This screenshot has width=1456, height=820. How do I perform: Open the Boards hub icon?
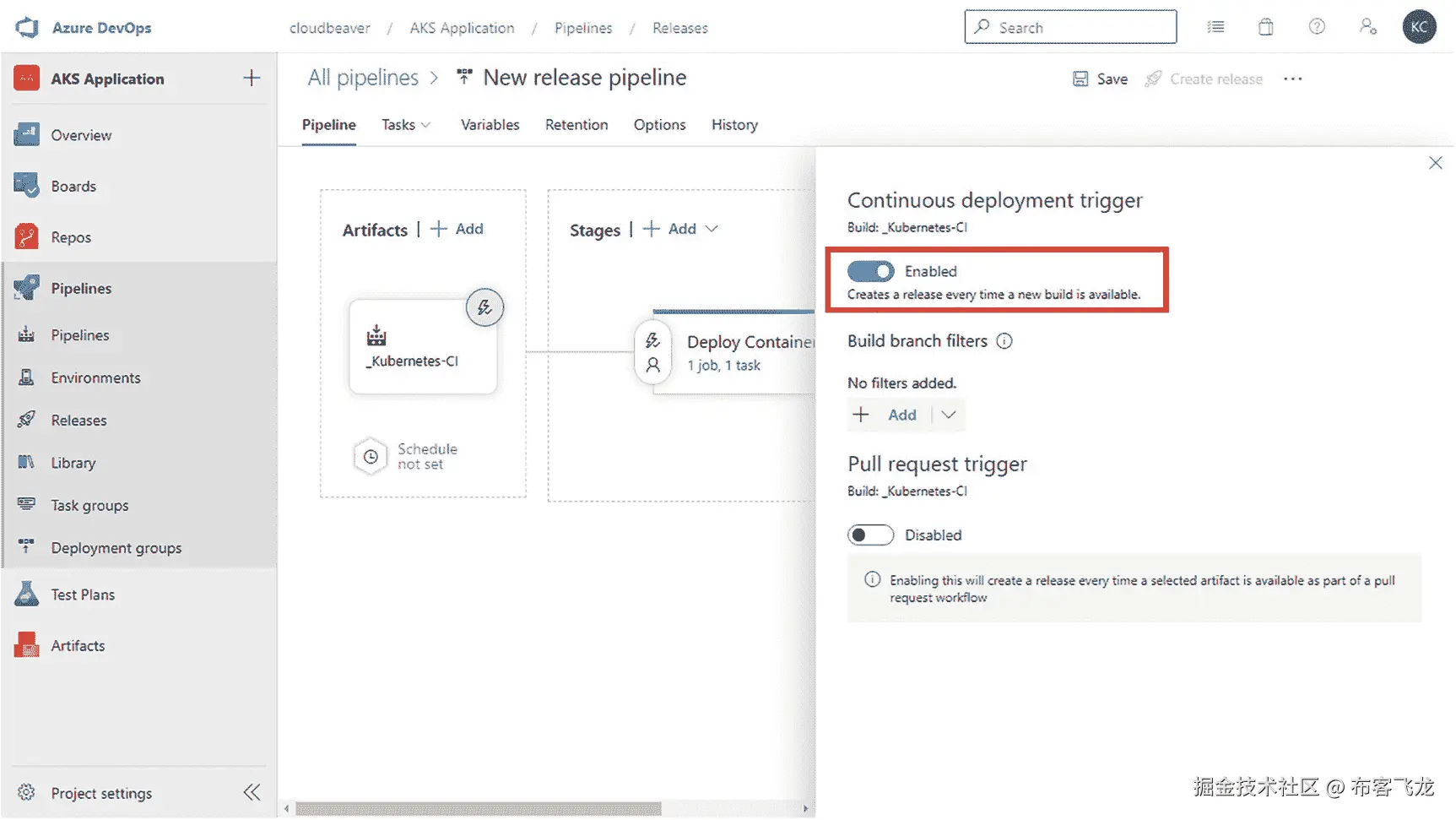pyautogui.click(x=27, y=186)
